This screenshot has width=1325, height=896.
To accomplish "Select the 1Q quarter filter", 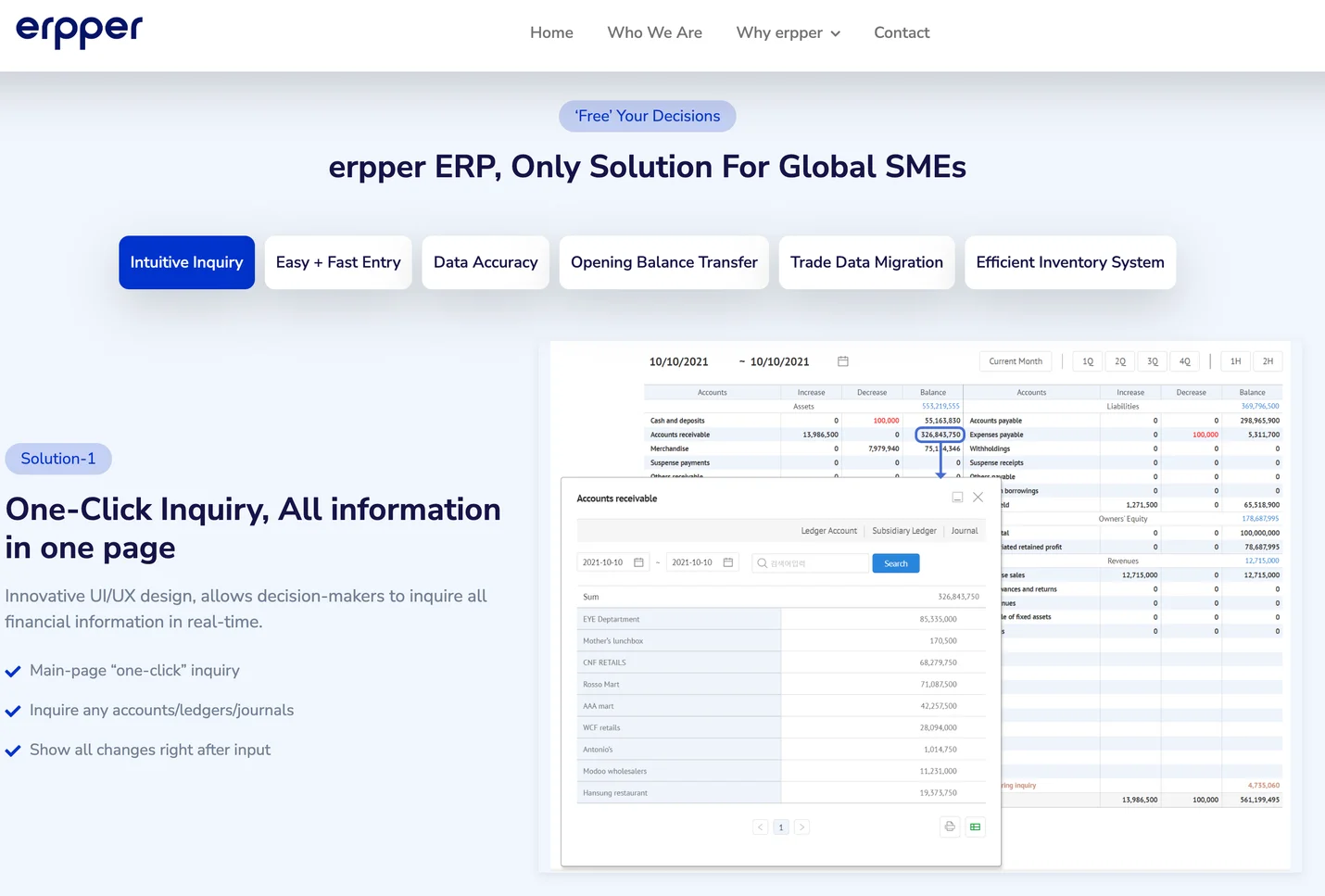I will point(1088,361).
